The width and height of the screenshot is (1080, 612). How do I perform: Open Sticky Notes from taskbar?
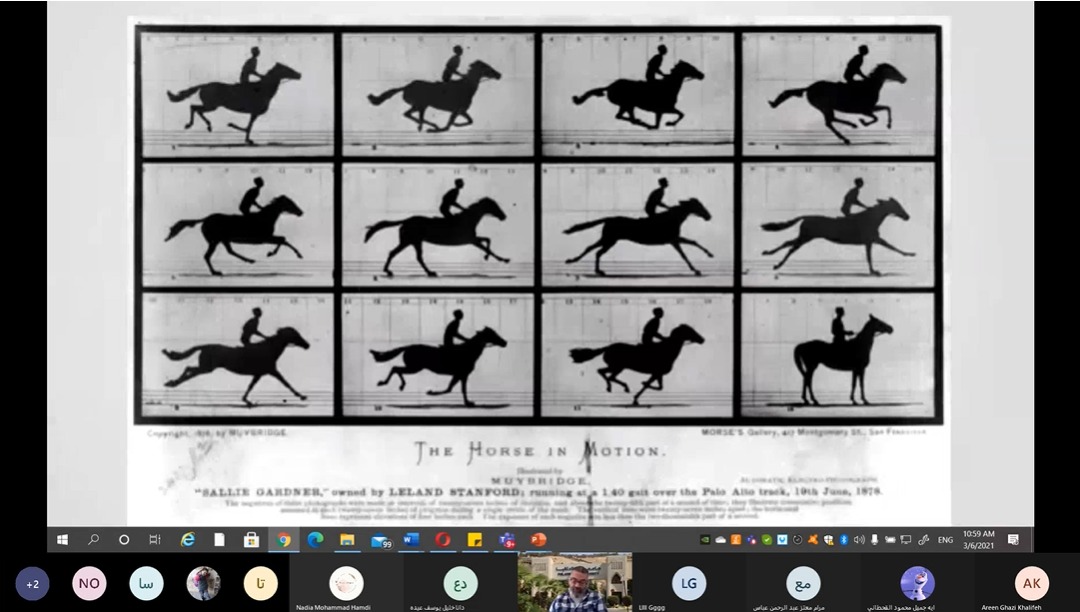[x=475, y=540]
